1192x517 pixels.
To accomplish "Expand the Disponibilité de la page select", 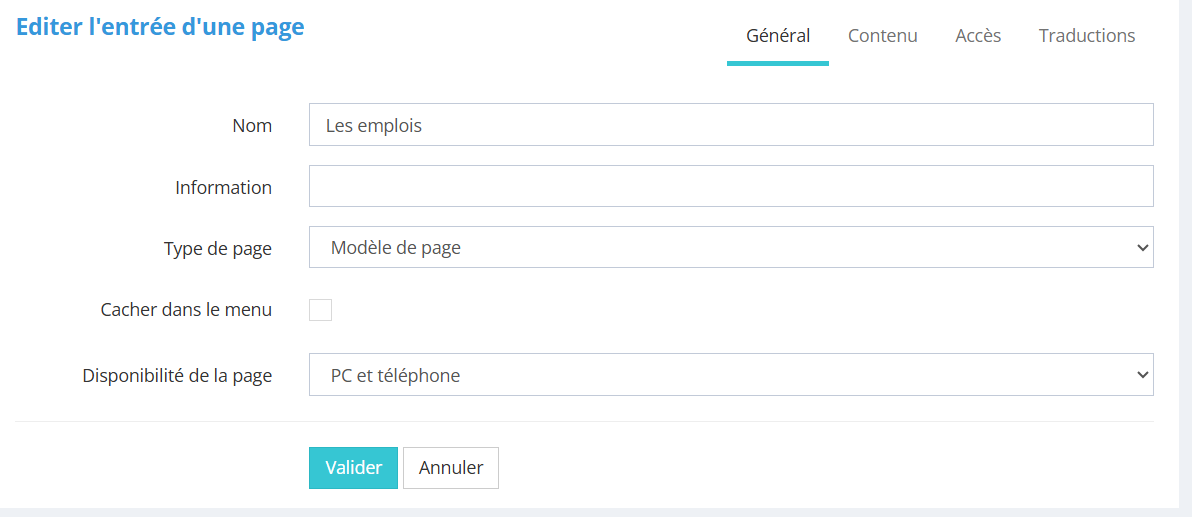I will point(730,375).
